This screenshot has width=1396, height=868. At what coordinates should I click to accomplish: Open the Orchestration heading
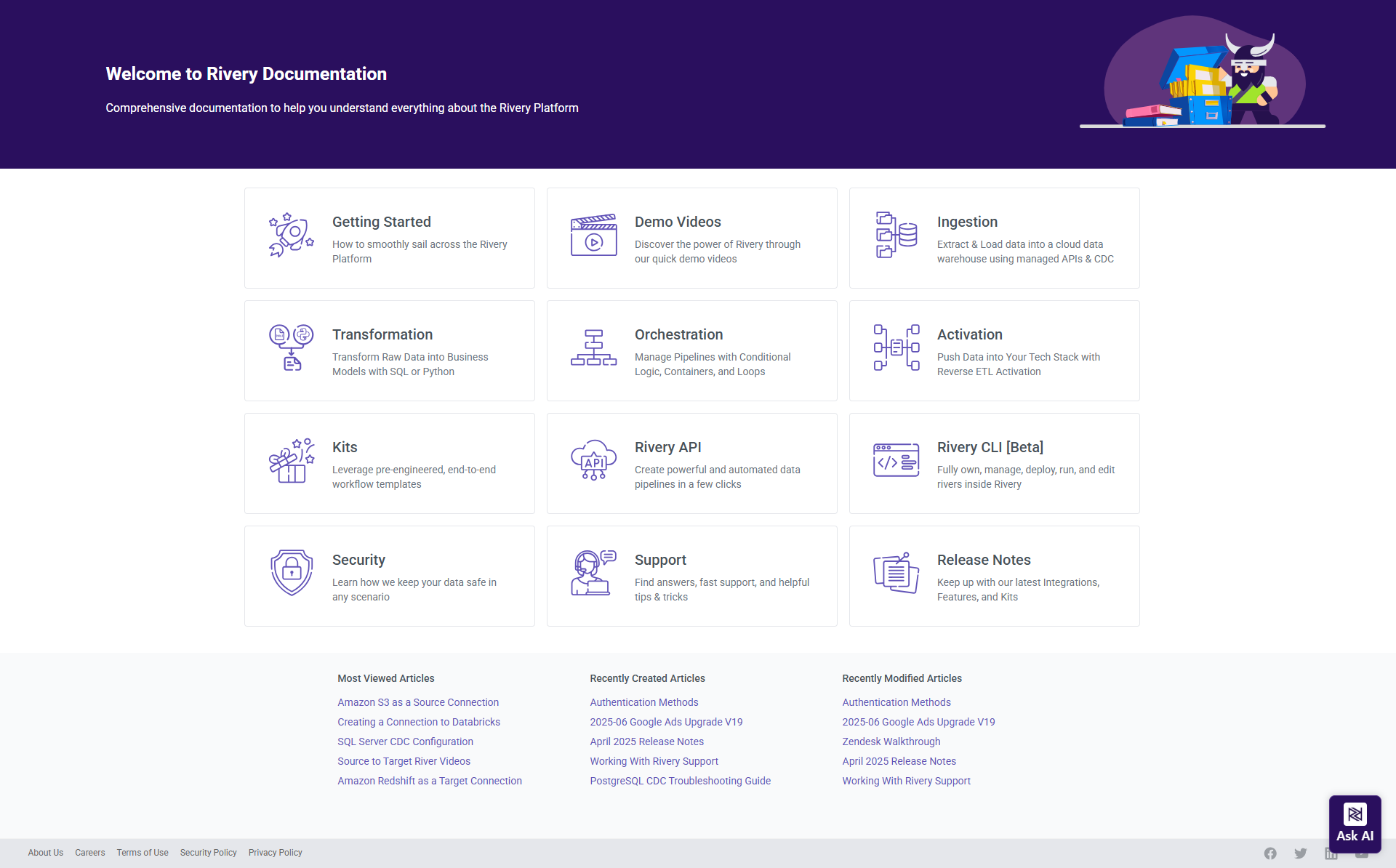(678, 334)
